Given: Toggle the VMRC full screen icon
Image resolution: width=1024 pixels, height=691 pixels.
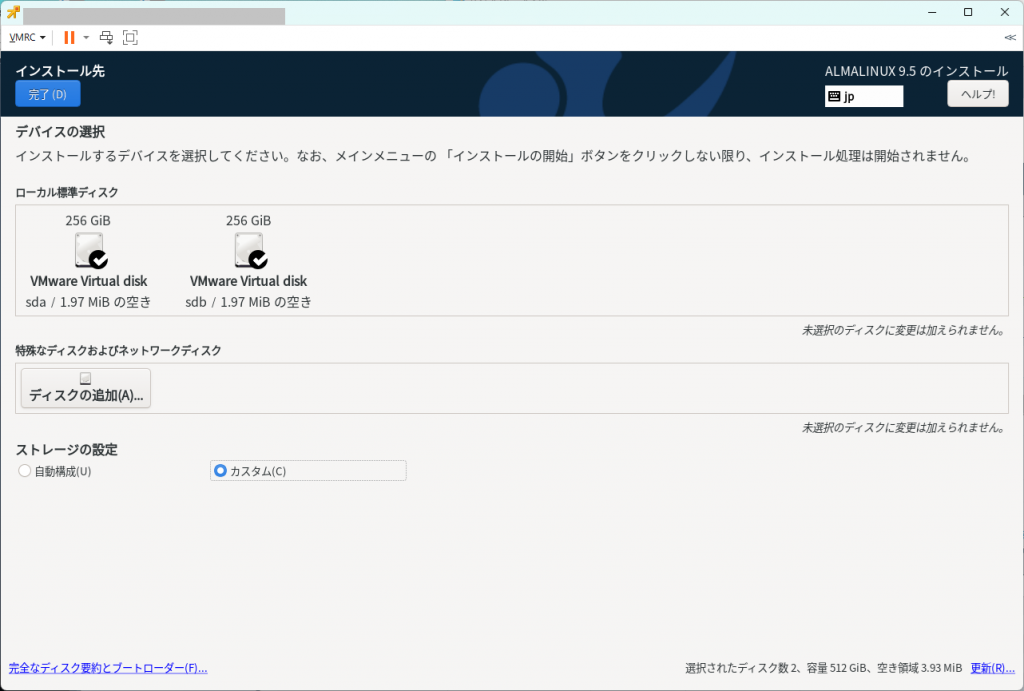Looking at the screenshot, I should (x=130, y=38).
